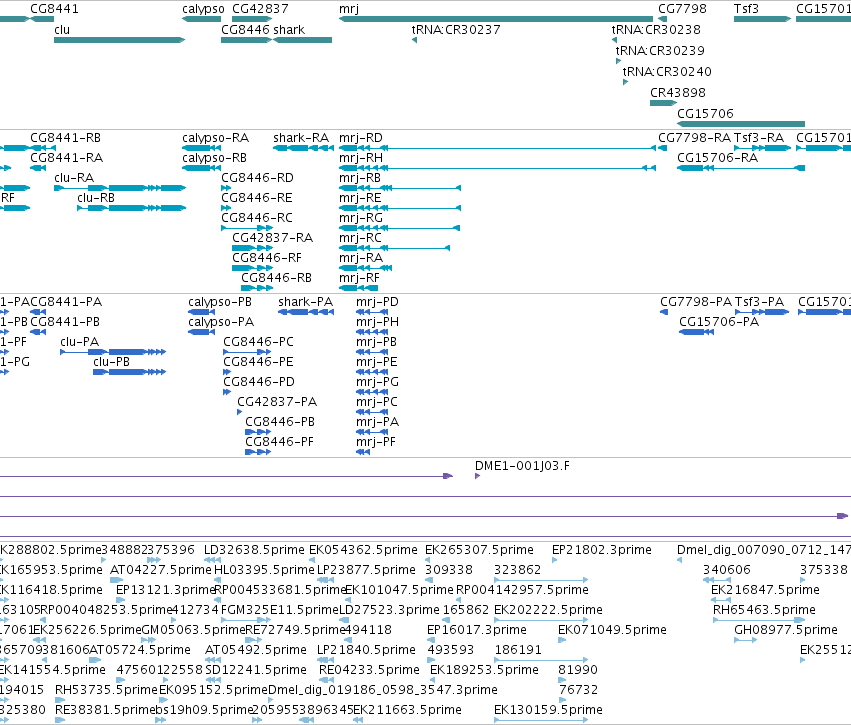Click the CG8446-RC transcript label
851x725 pixels.
[257, 218]
